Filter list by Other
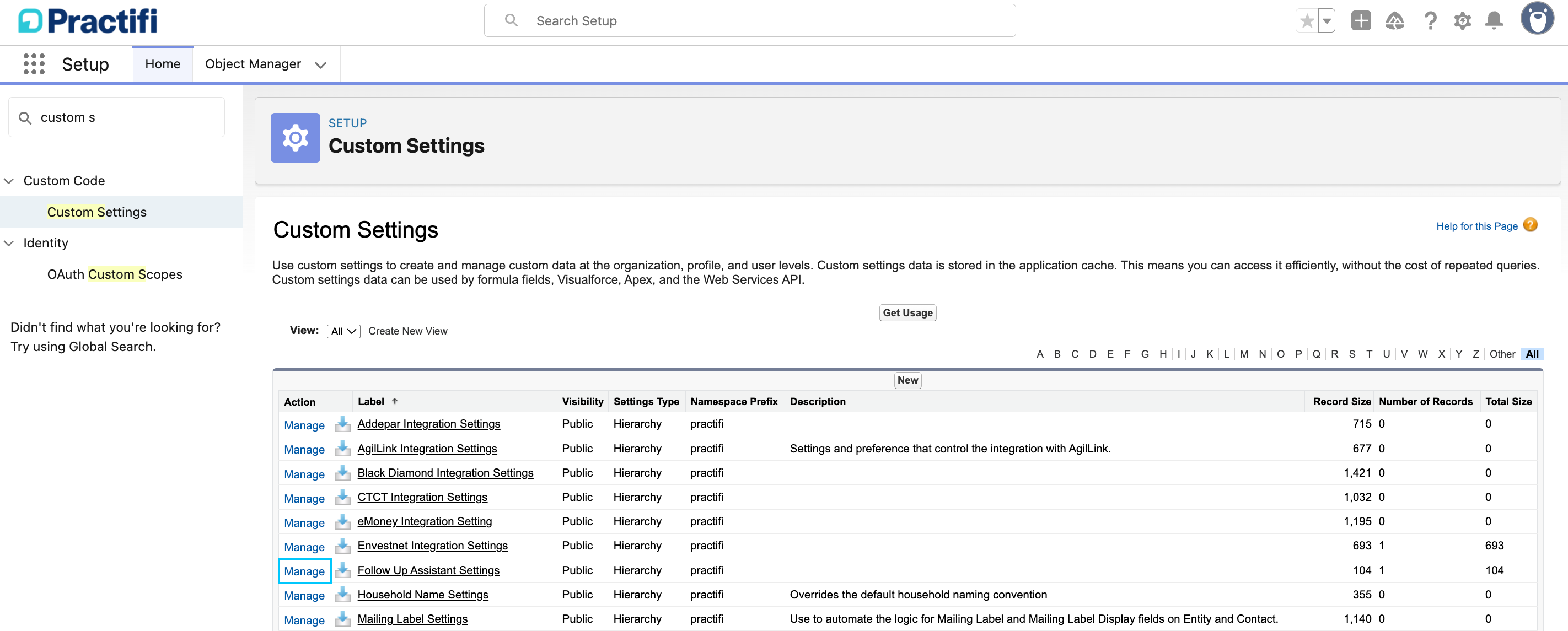The width and height of the screenshot is (1568, 631). 1502,354
